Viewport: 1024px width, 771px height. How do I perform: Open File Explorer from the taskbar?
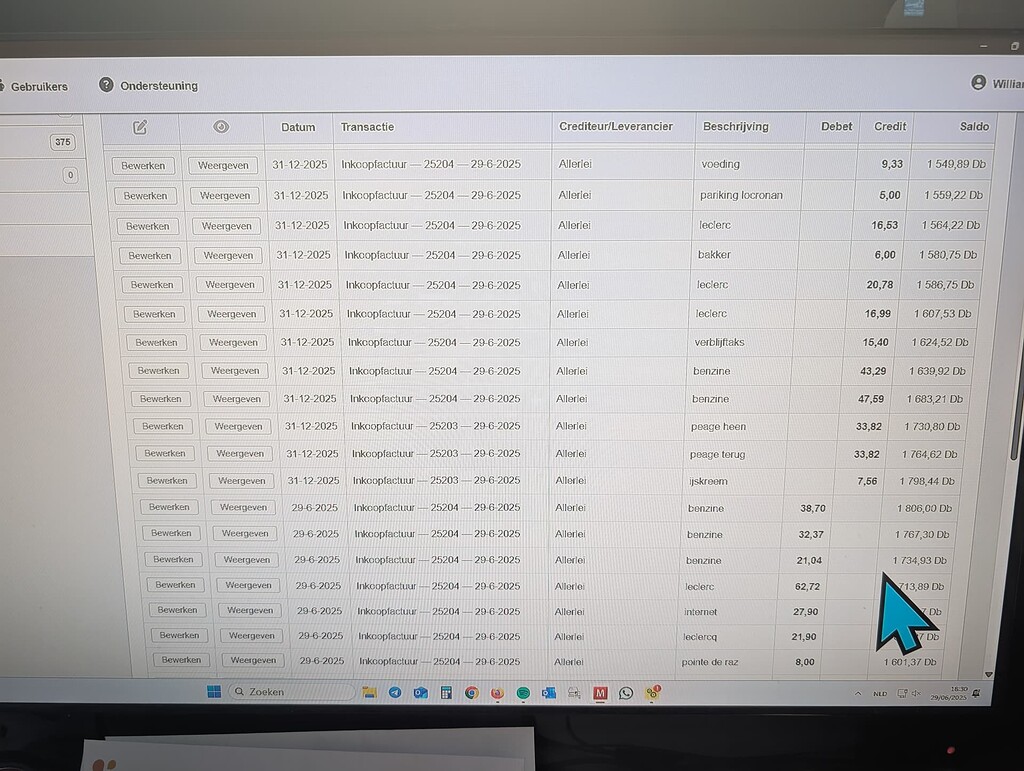[369, 691]
